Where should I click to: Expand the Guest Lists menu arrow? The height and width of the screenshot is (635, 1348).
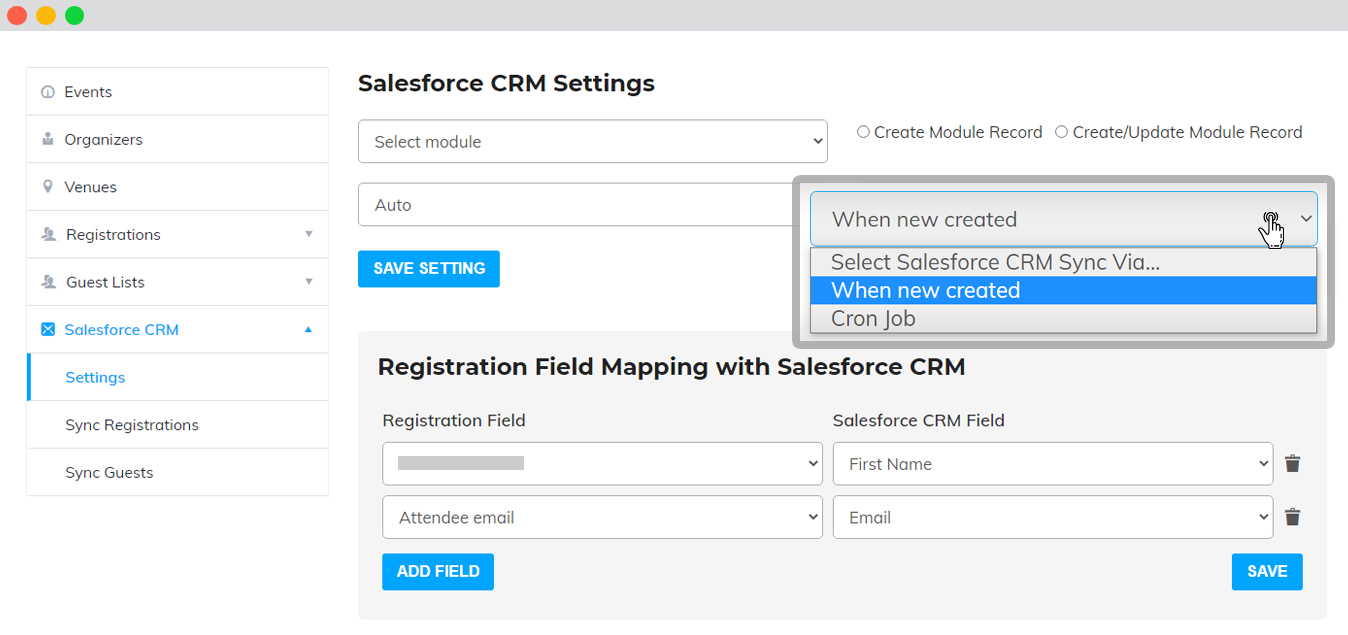(308, 282)
